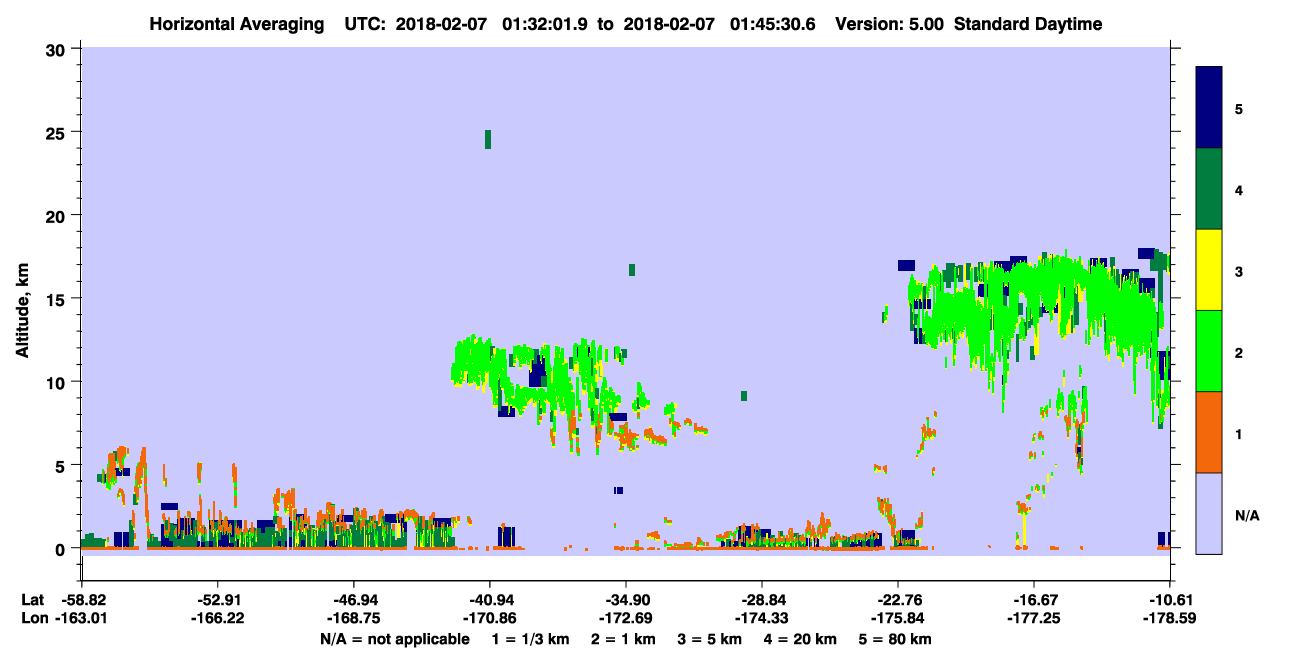Click legend text '4 = 20 km'
This screenshot has width=1300, height=667.
tap(802, 639)
